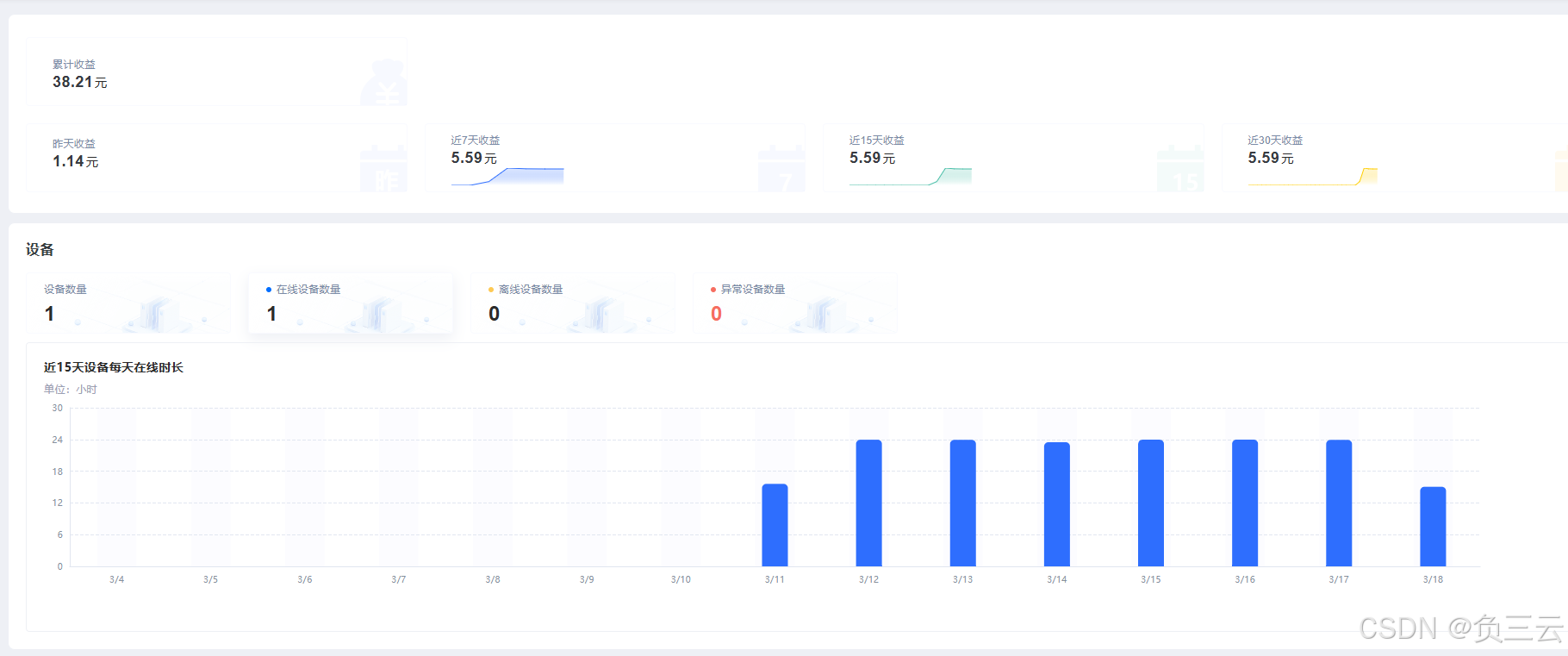This screenshot has height=656, width=1568.
Task: Click the 单位：小时 unit label
Action: click(x=71, y=390)
